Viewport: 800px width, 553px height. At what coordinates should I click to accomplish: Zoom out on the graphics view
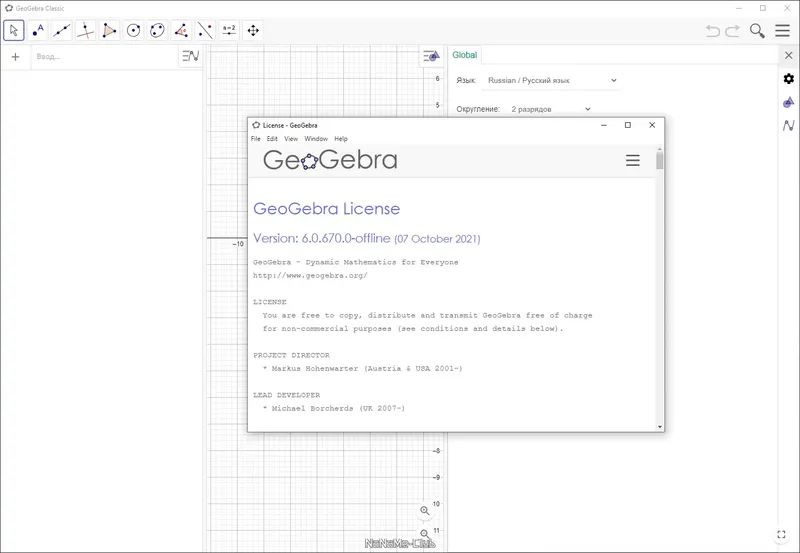tap(424, 534)
